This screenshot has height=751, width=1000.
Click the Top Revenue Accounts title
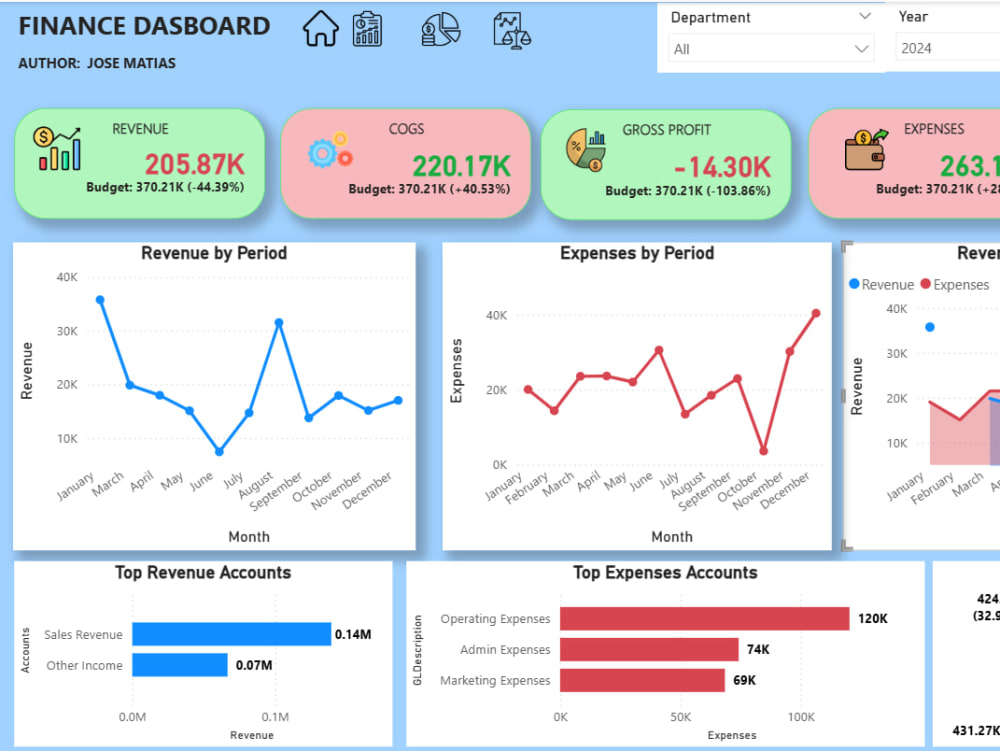[203, 572]
